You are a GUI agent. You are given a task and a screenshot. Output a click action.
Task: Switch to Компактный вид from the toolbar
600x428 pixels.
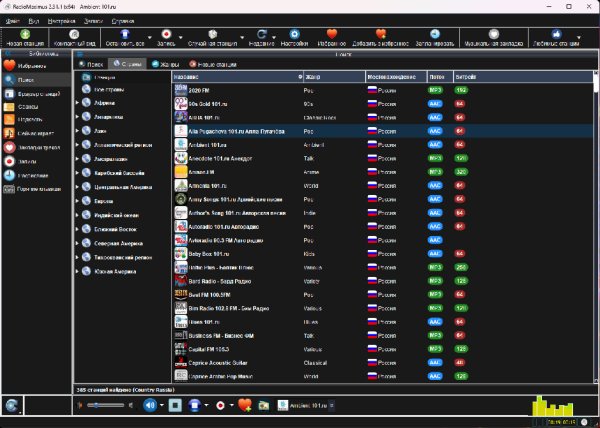click(x=73, y=34)
